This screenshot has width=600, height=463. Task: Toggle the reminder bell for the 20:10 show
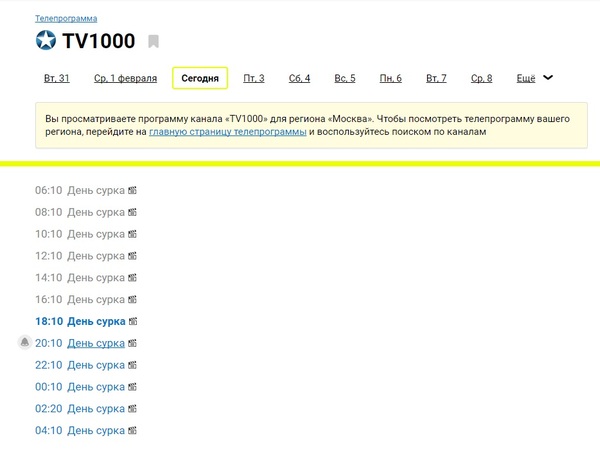click(x=25, y=343)
